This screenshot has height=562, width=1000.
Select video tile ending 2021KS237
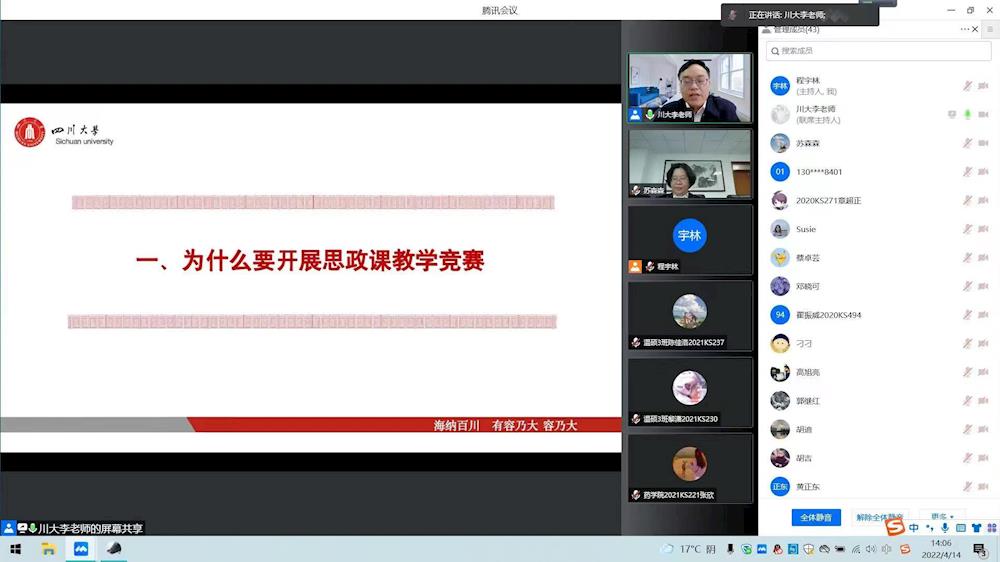point(689,316)
